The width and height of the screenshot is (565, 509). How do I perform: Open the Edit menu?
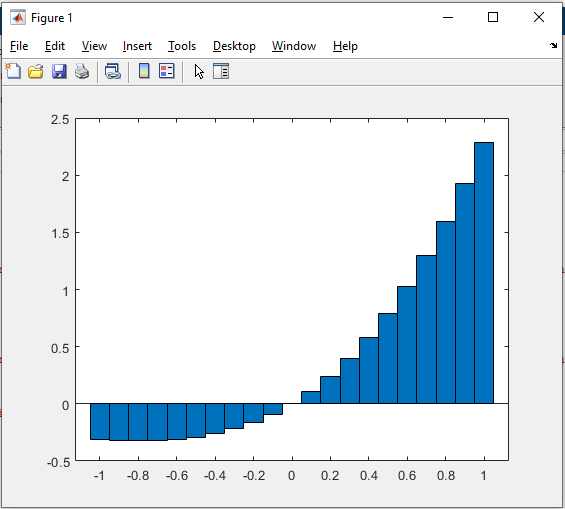point(55,46)
